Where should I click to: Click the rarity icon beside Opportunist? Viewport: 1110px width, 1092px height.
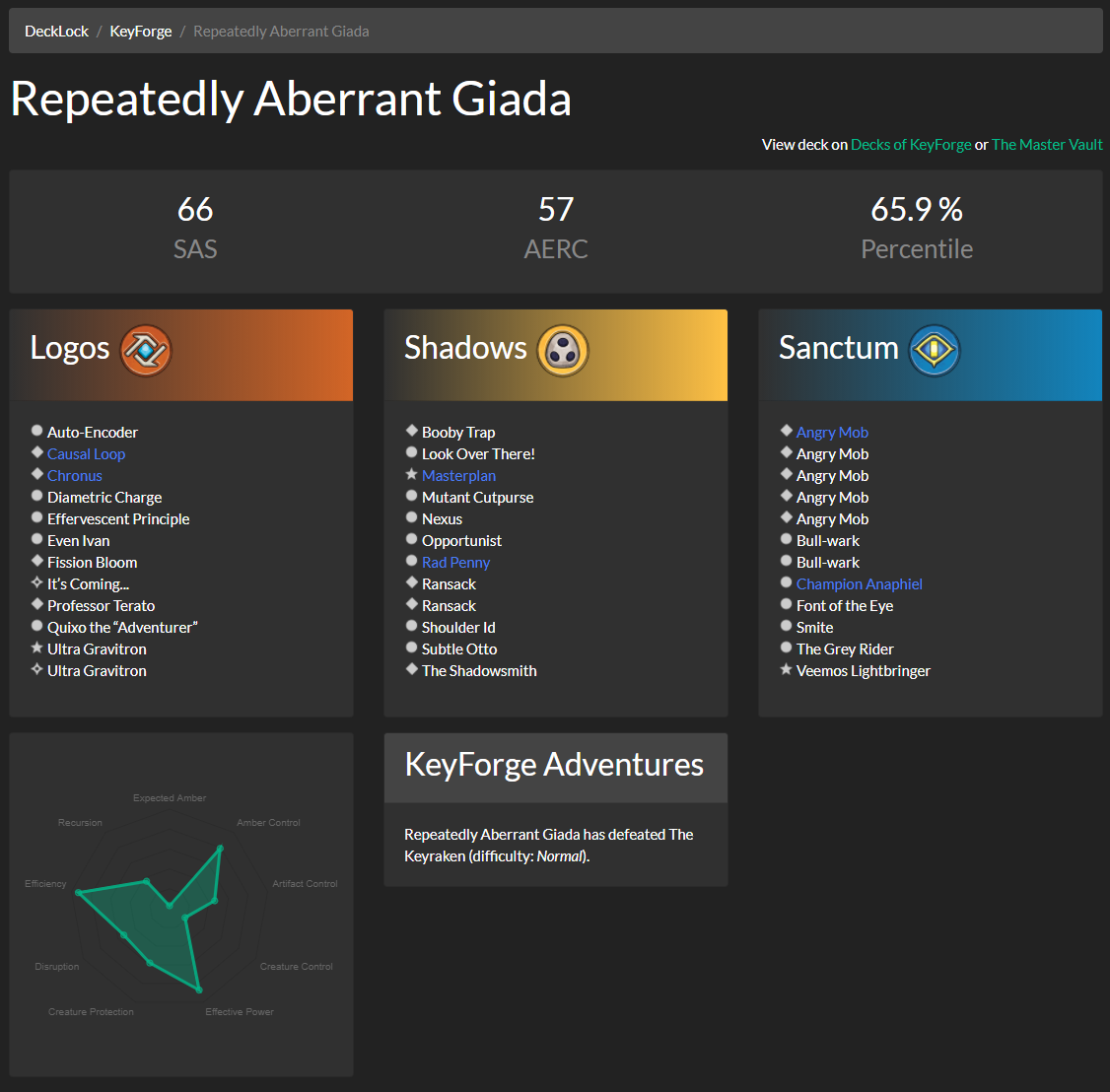[x=411, y=539]
